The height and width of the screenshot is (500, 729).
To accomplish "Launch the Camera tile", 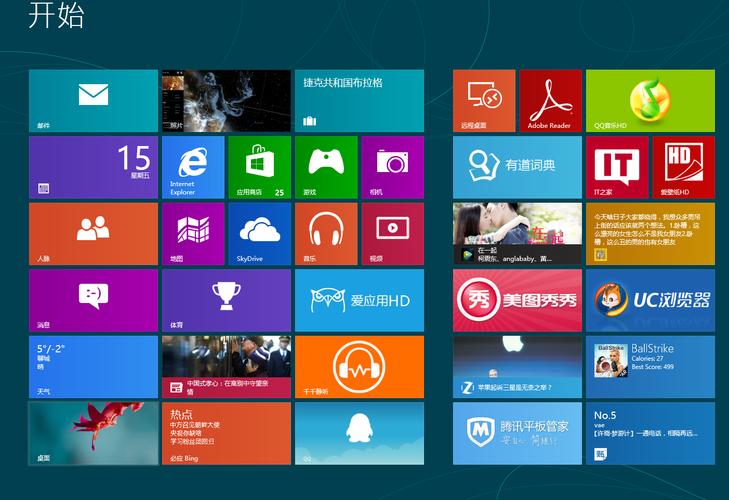I will pyautogui.click(x=392, y=167).
